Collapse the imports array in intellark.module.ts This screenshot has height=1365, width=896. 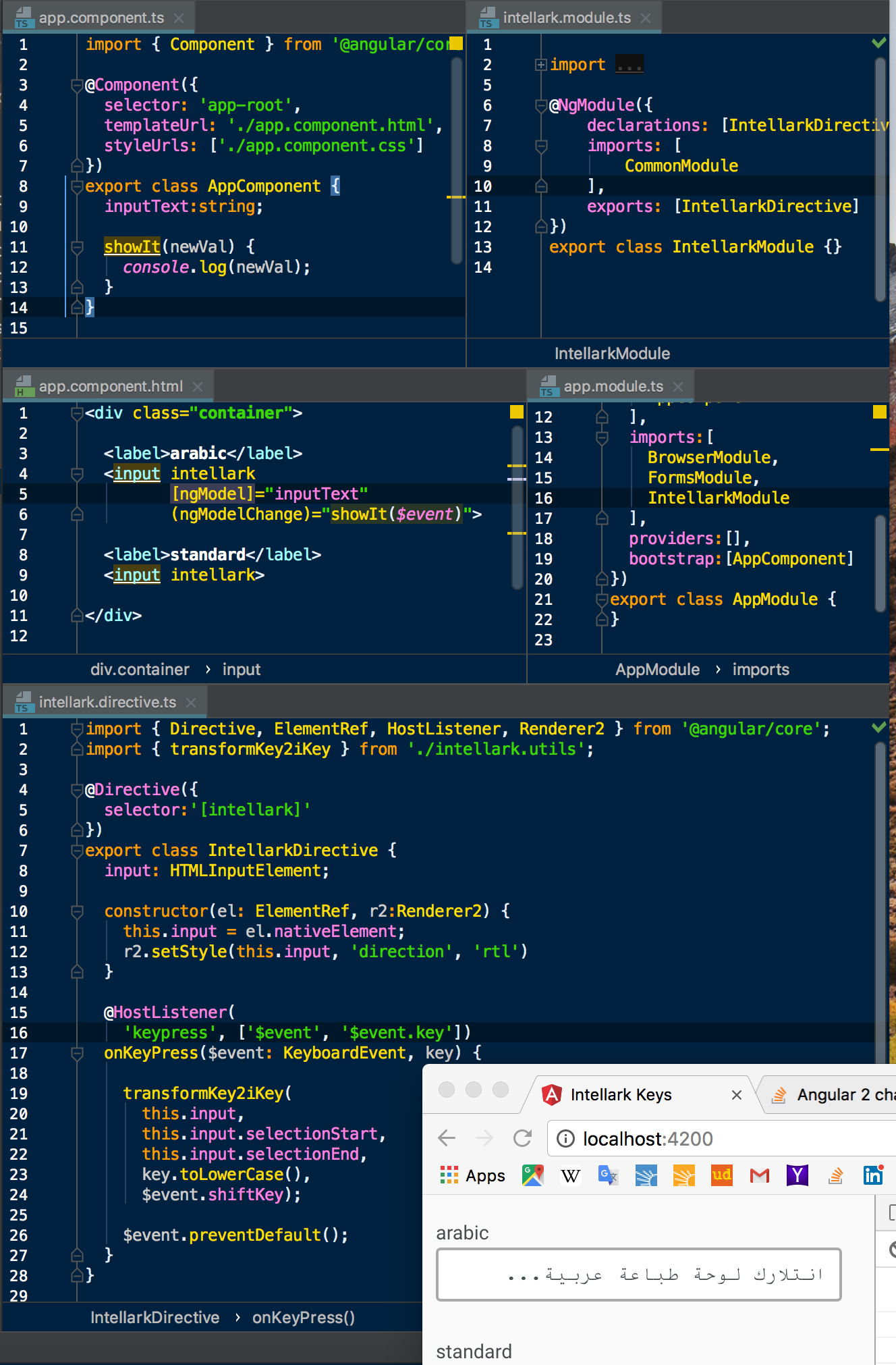pyautogui.click(x=541, y=146)
